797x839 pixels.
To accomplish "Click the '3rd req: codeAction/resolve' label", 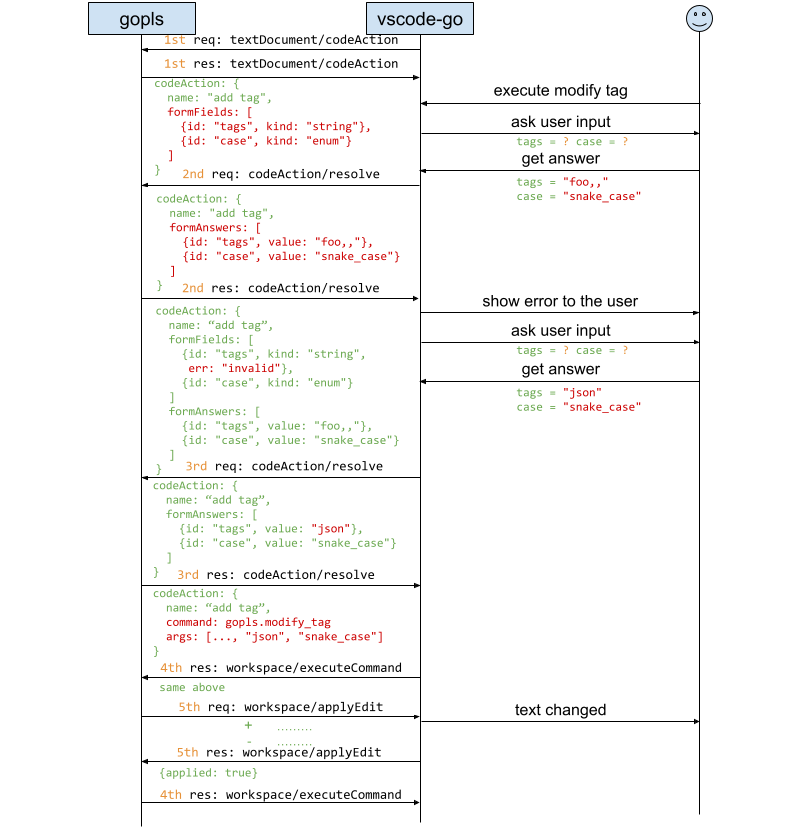I will coord(284,466).
